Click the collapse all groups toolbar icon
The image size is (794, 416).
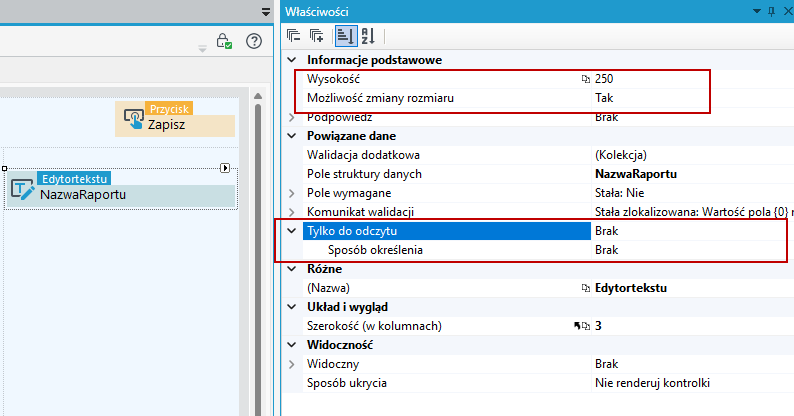[293, 36]
